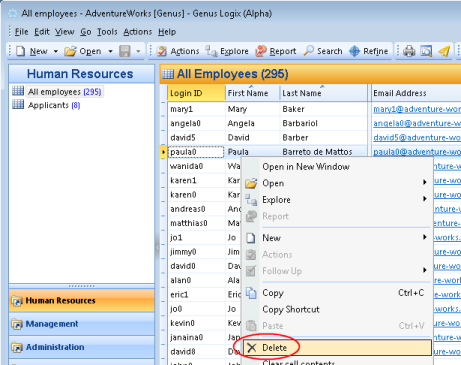Sort by Email Address column header

coord(416,93)
